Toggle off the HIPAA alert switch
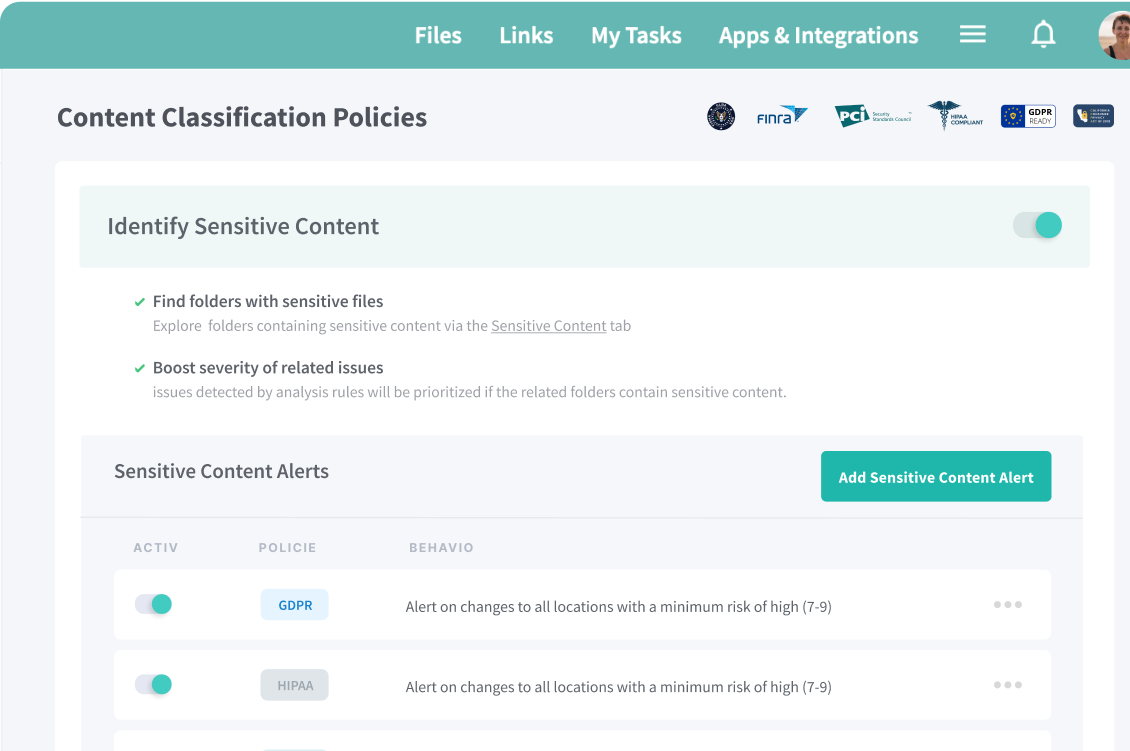 coord(154,684)
